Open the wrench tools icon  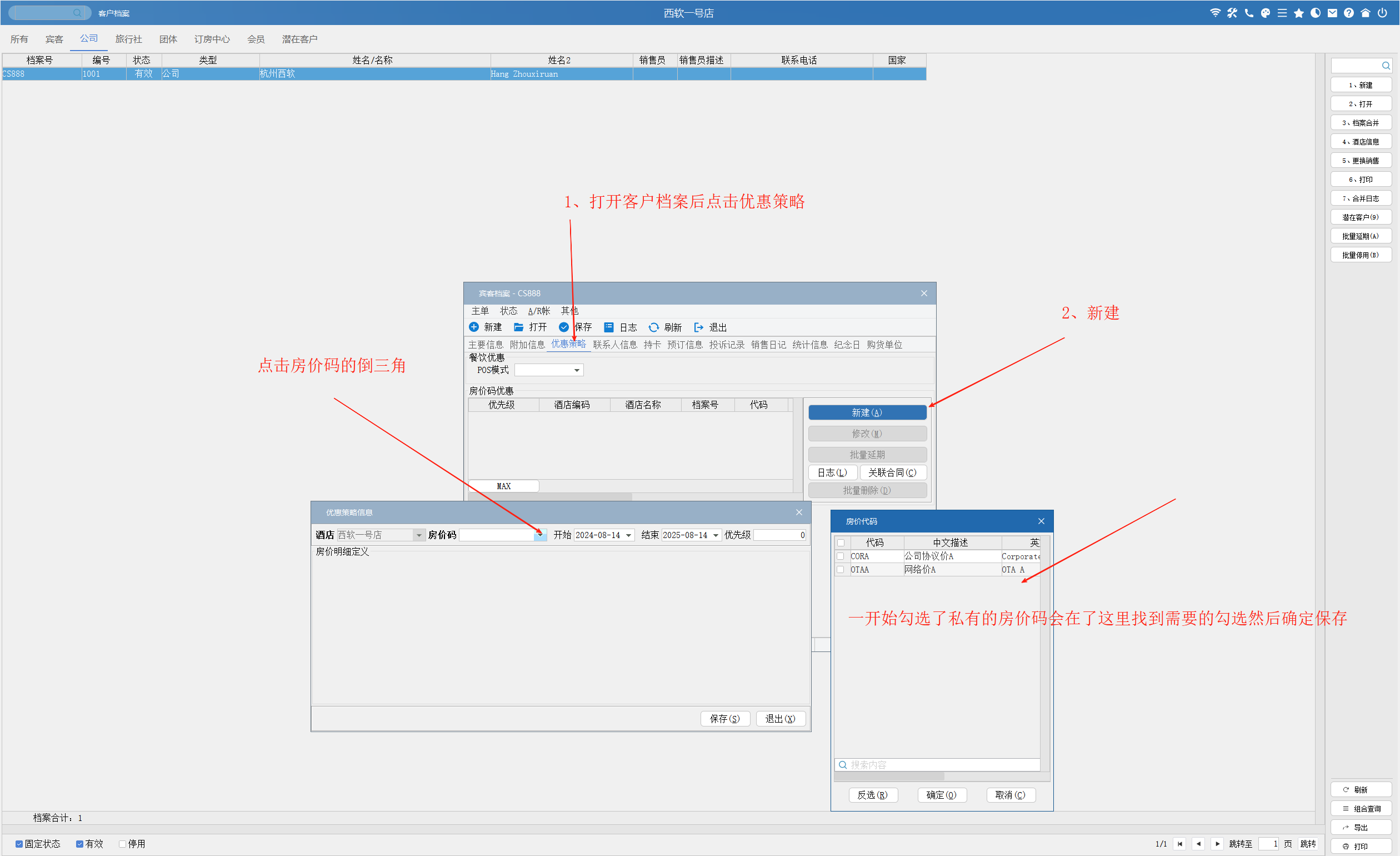[1232, 12]
